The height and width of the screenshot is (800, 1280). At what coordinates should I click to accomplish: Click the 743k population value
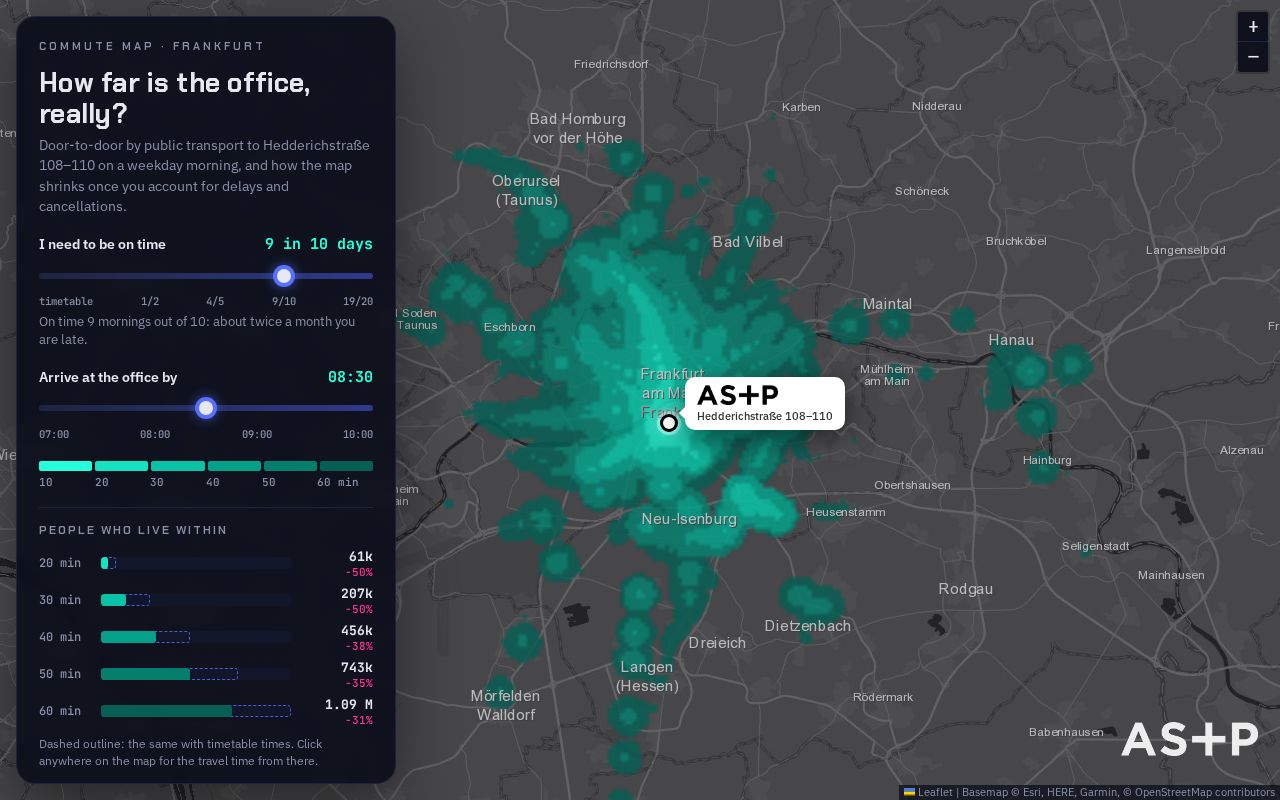(x=356, y=668)
